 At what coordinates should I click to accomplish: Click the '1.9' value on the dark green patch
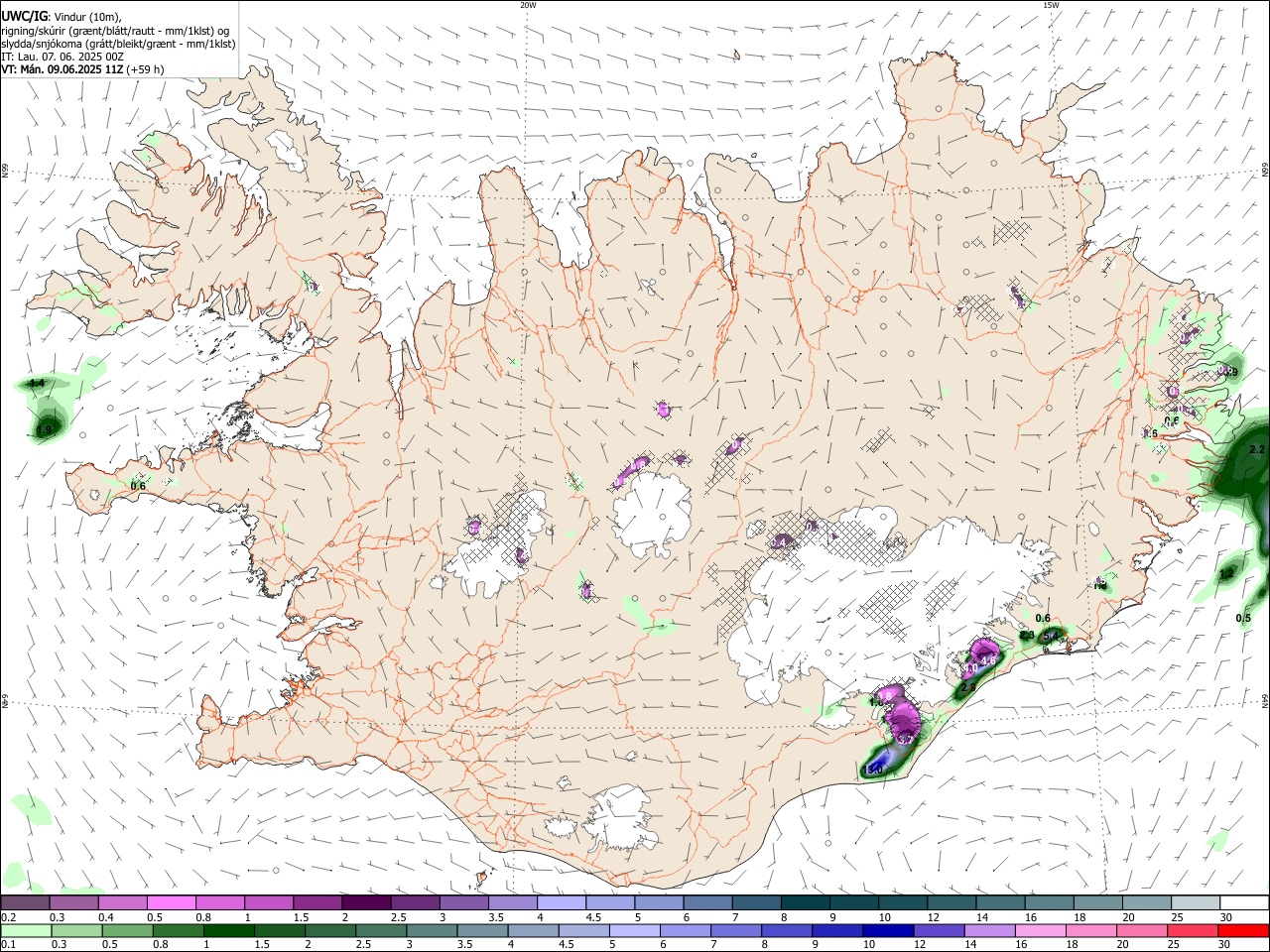point(44,429)
